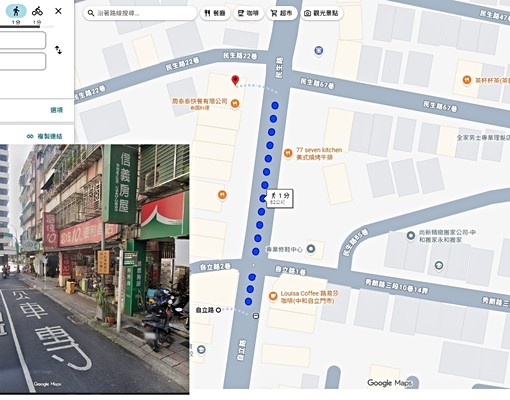Screen dimensions: 510x400
Task: Open the Street View thumbnail
Action: tap(94, 269)
